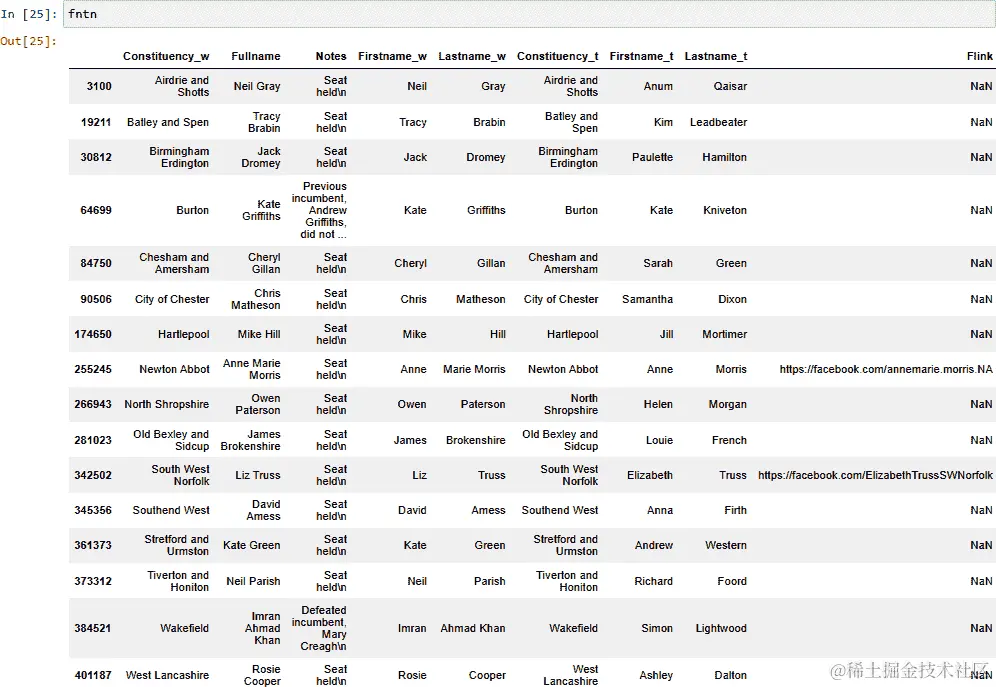Screen dimensions: 996x687
Task: Click Fullname cell Kate Griffiths
Action: [261, 210]
